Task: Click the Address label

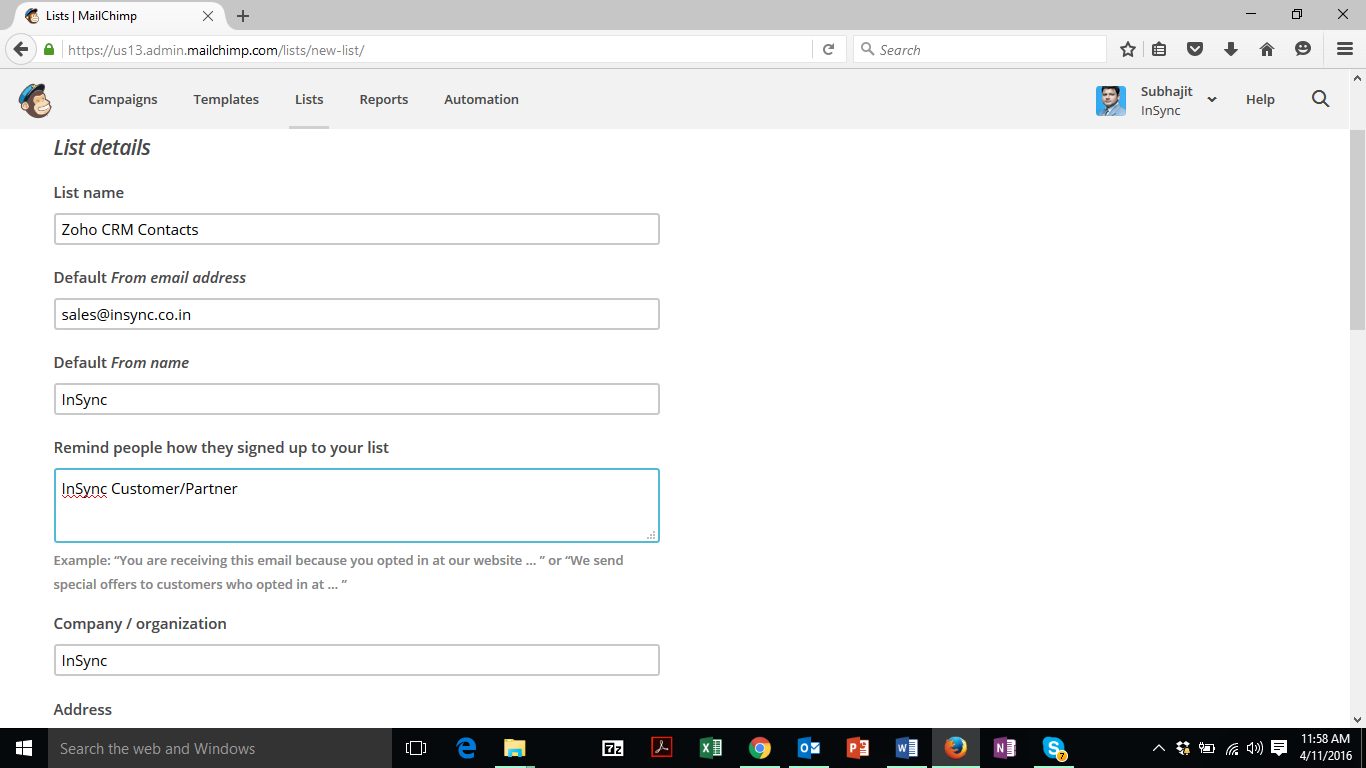Action: (83, 709)
